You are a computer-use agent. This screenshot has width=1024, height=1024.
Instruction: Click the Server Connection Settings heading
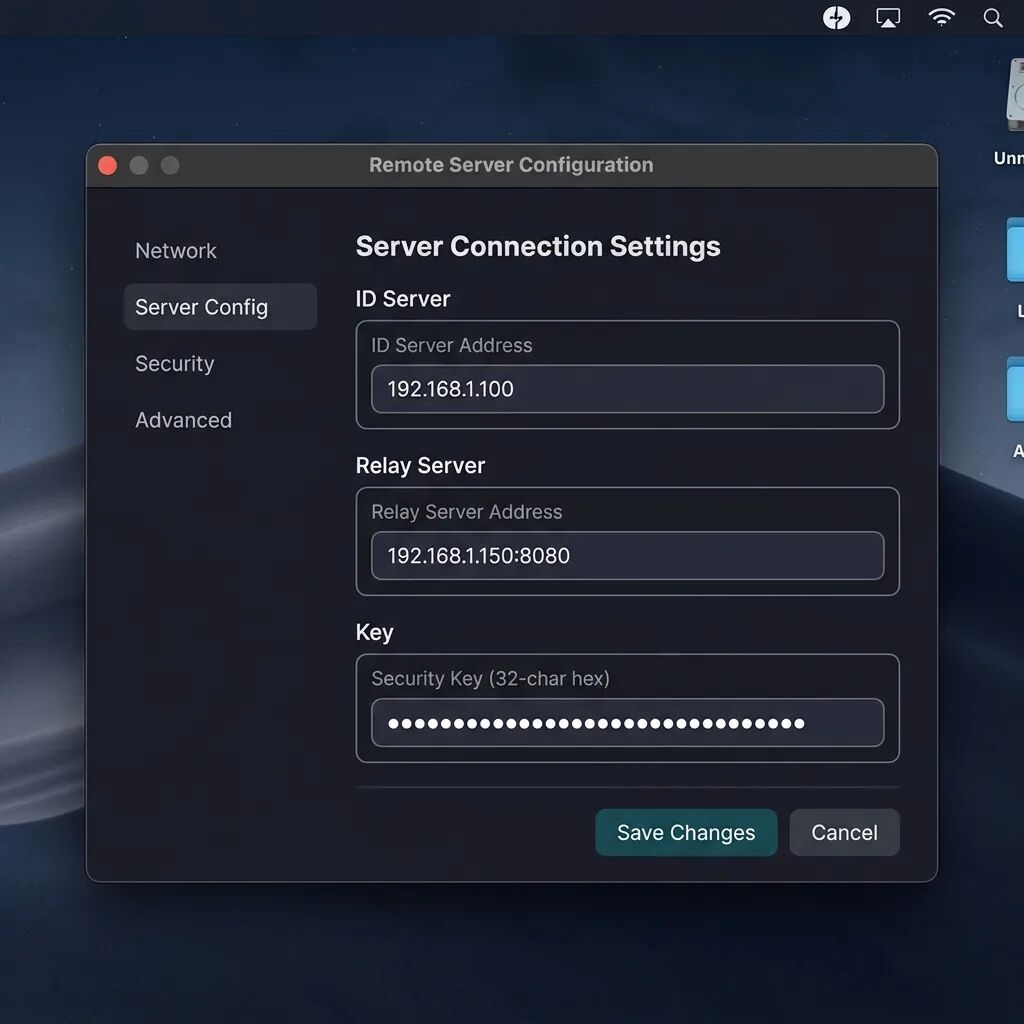click(538, 247)
